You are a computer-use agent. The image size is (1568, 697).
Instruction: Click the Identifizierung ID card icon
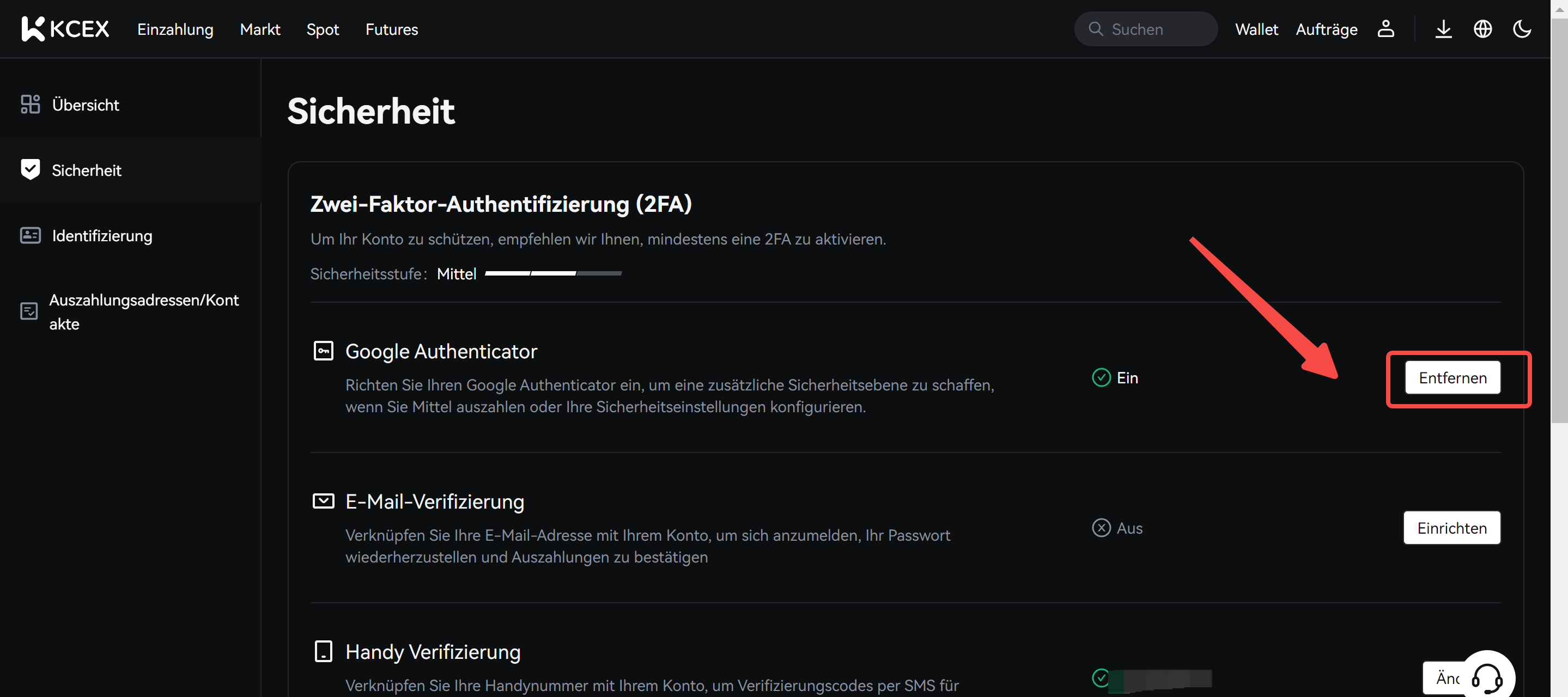click(30, 235)
